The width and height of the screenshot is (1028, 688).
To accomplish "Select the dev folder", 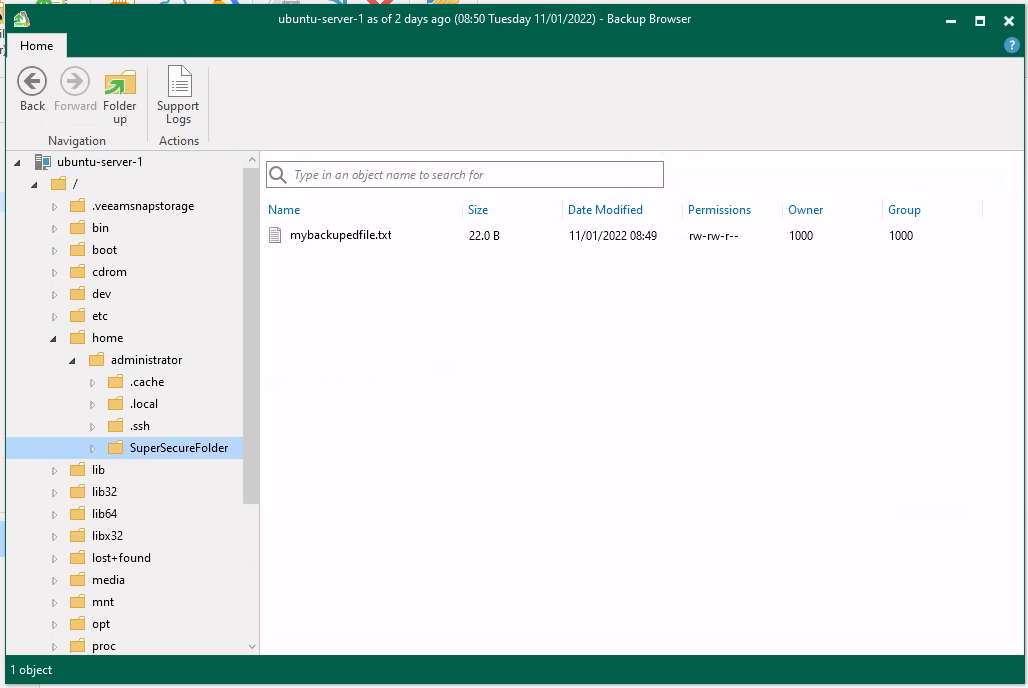I will pyautogui.click(x=101, y=294).
